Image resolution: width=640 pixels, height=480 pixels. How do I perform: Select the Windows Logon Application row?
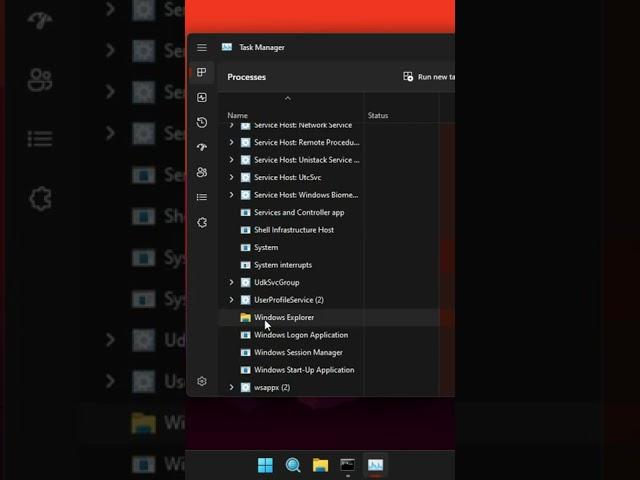tap(329, 335)
